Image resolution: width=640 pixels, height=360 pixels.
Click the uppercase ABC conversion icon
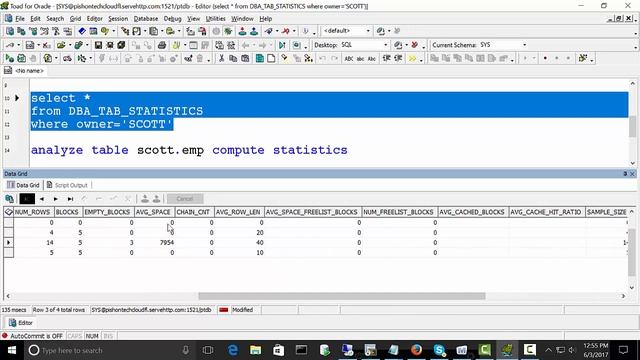coord(349,58)
